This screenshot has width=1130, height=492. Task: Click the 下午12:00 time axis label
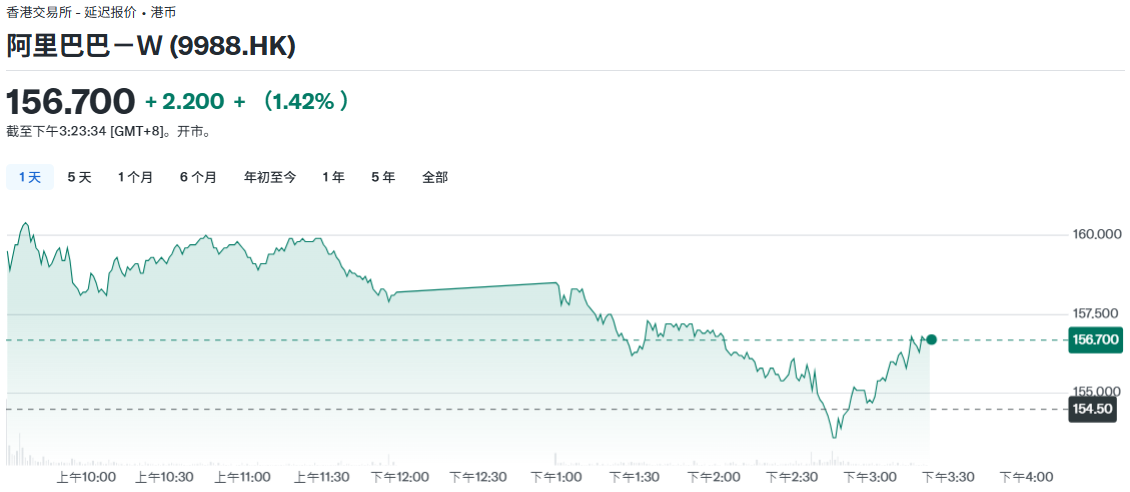pos(399,477)
